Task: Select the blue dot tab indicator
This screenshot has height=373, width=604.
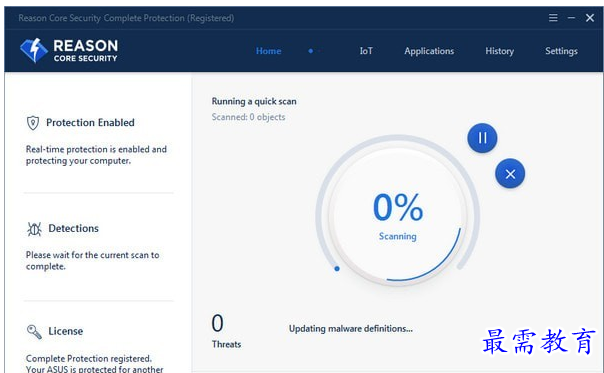Action: (310, 51)
